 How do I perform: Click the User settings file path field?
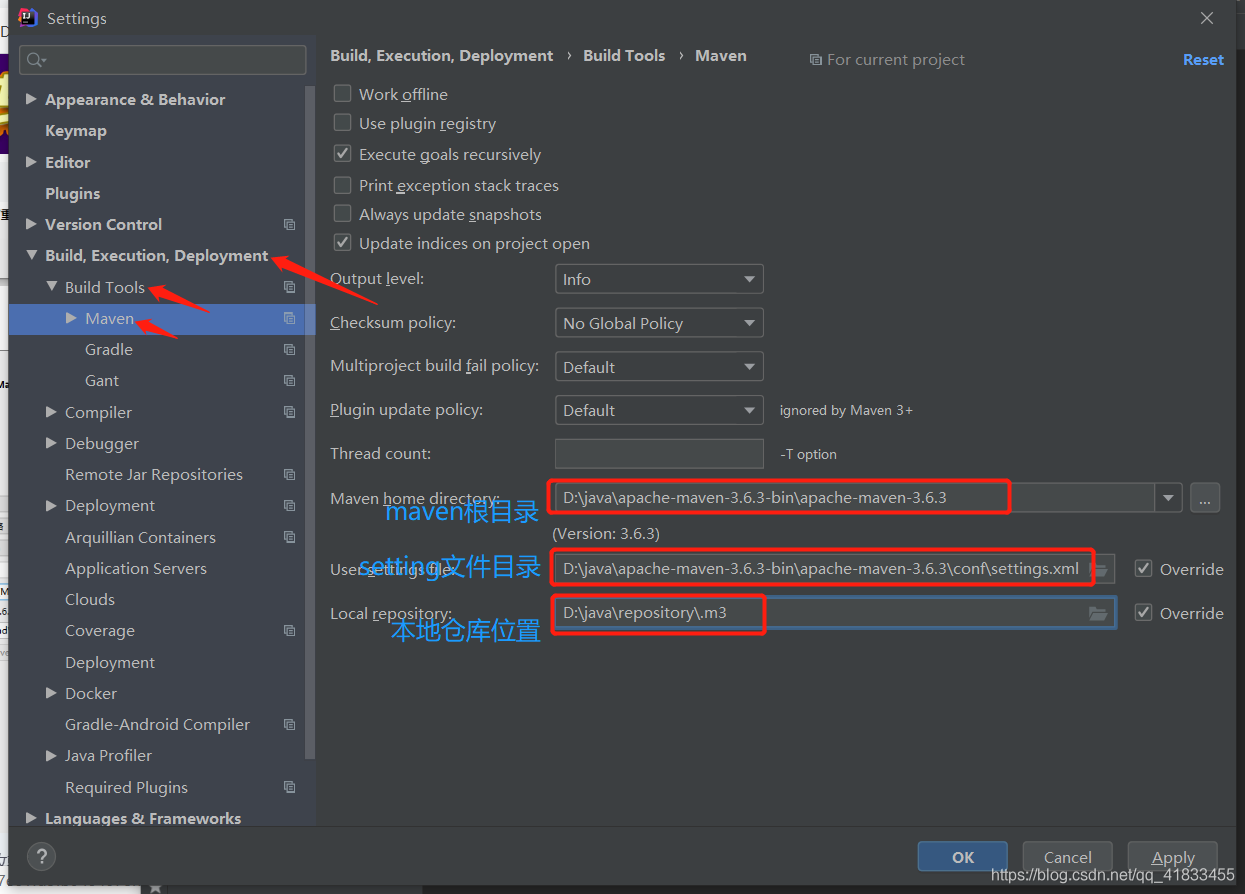[834, 569]
